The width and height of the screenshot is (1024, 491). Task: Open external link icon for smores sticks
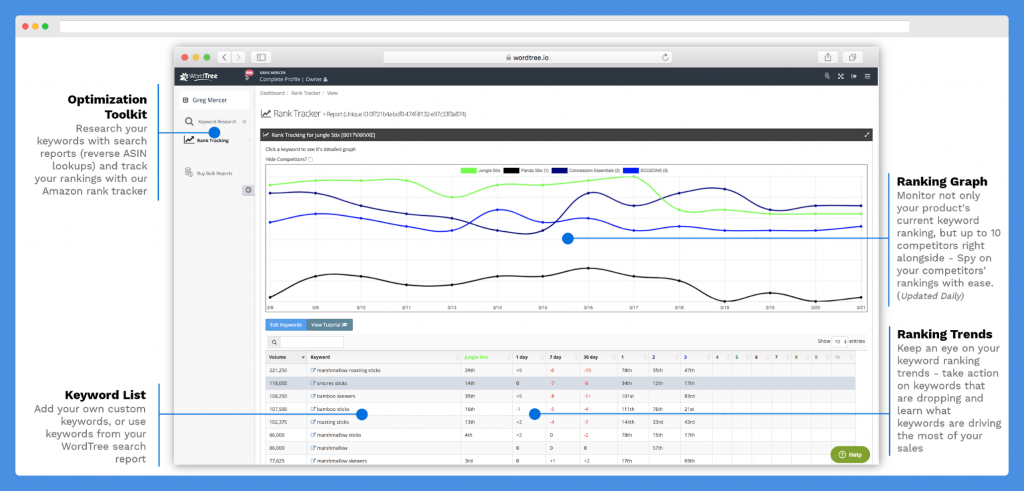313,383
